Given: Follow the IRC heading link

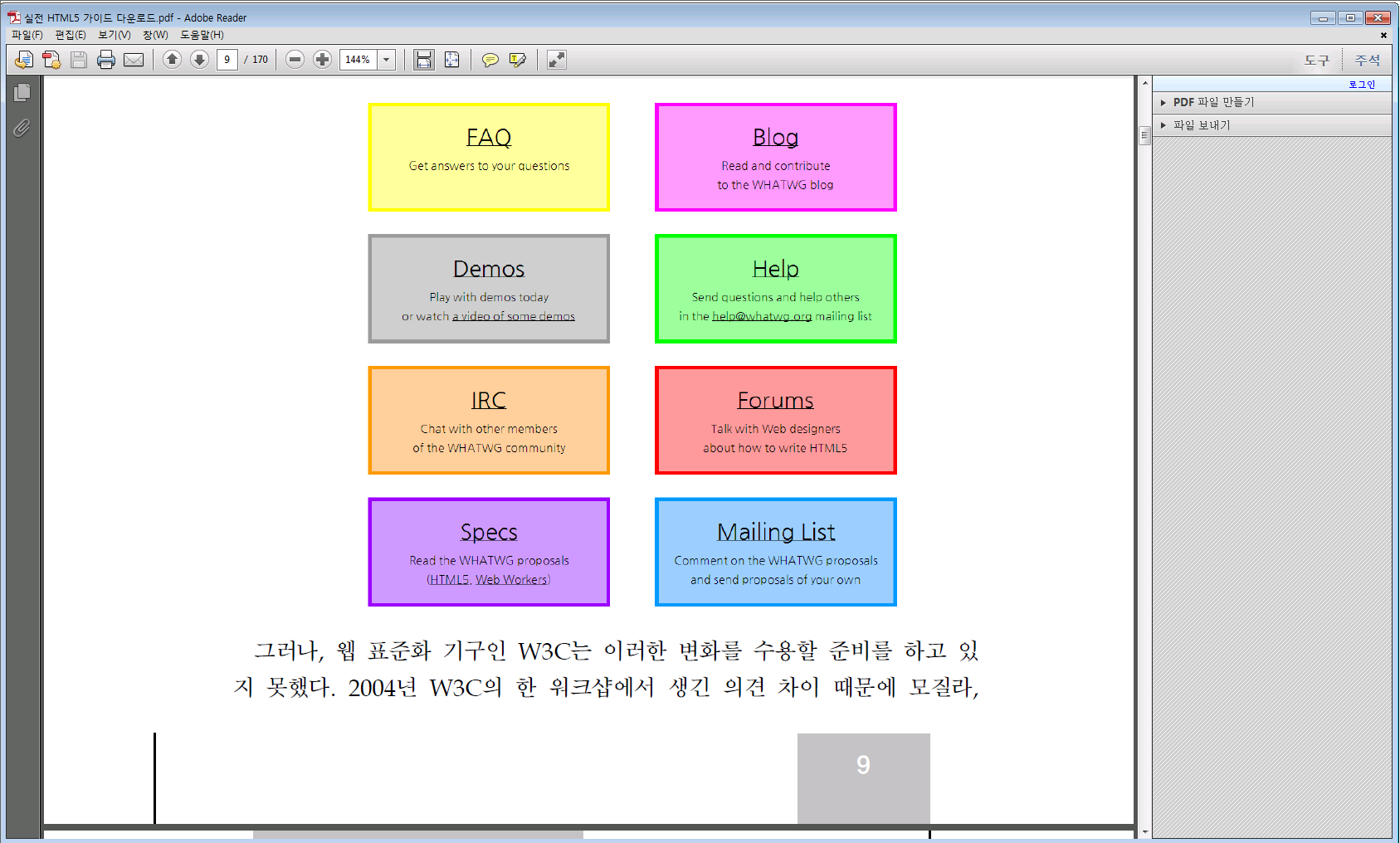Looking at the screenshot, I should point(489,400).
